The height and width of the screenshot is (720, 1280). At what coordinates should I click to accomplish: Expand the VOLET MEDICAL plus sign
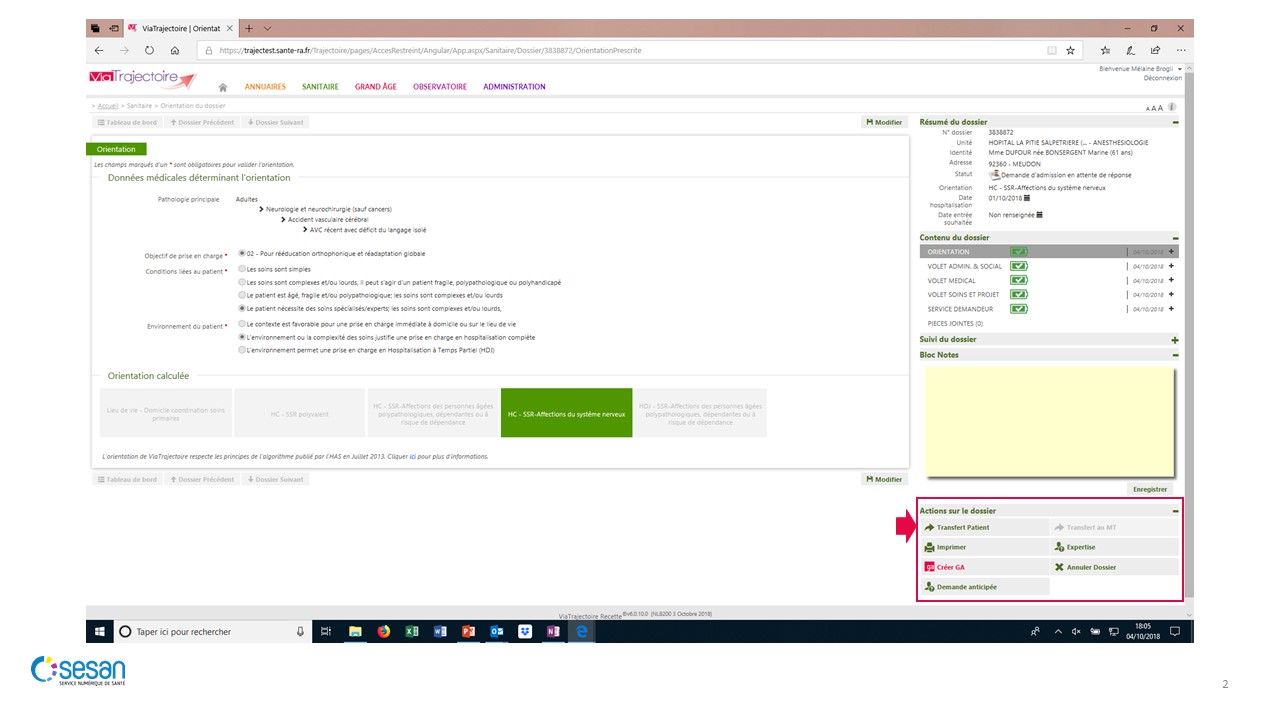click(x=1171, y=281)
